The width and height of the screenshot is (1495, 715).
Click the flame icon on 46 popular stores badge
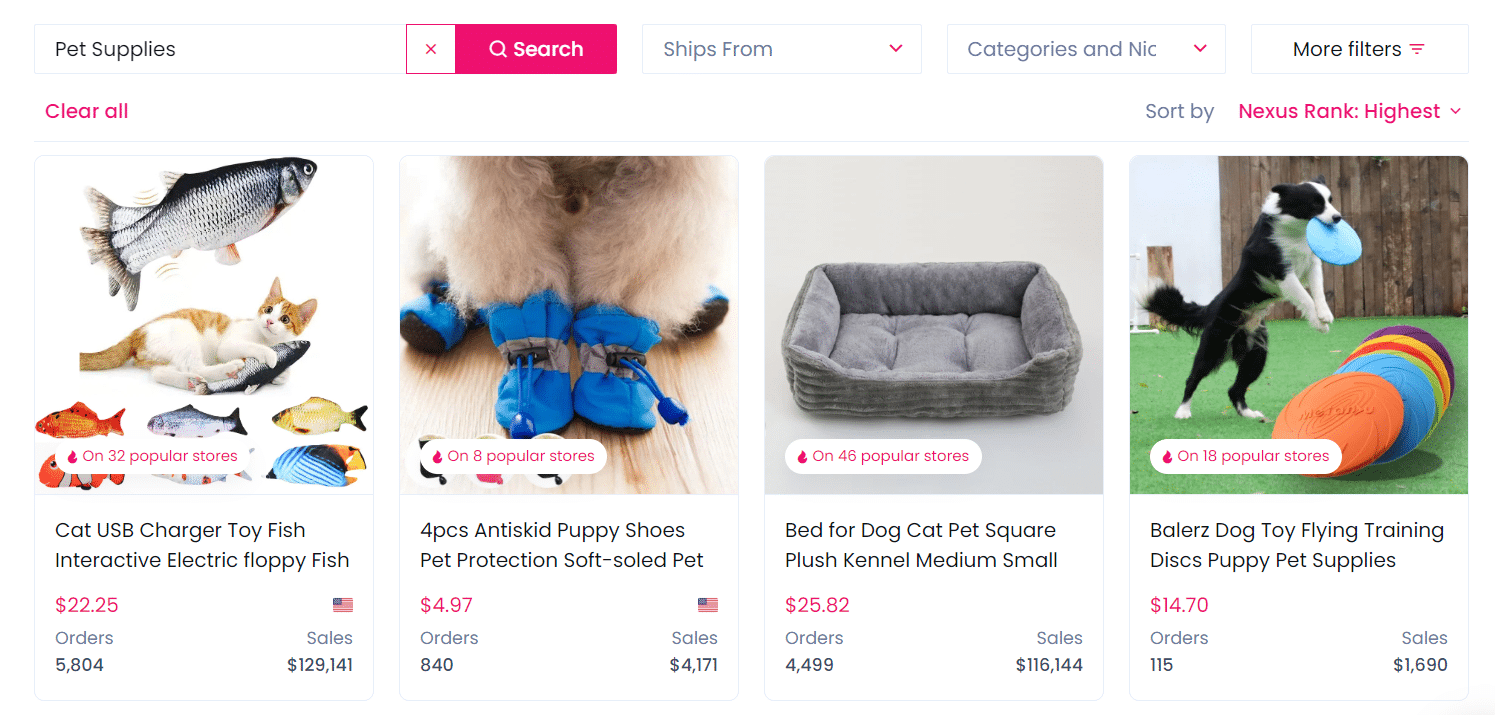(x=802, y=457)
